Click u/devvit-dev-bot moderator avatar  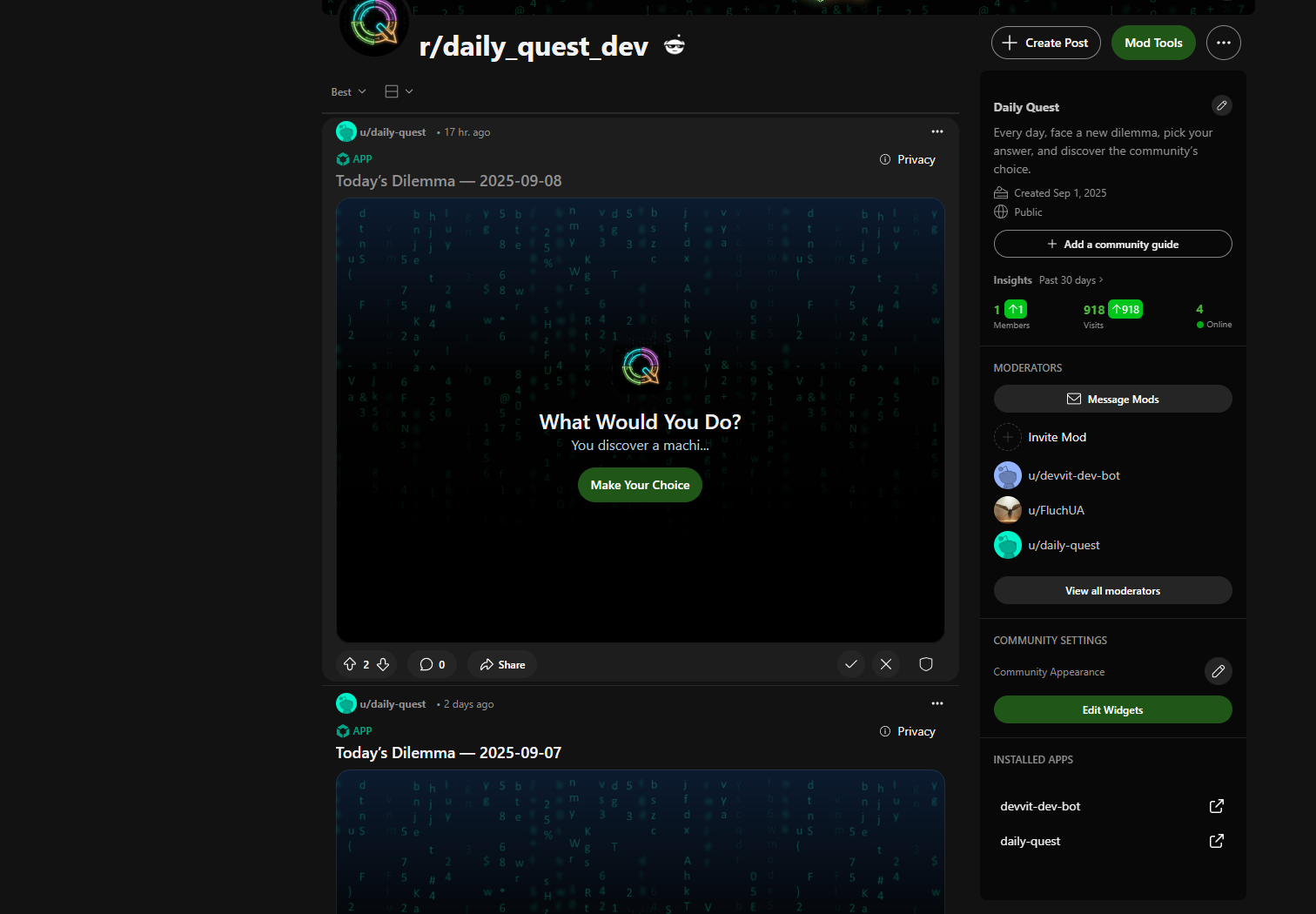pyautogui.click(x=1007, y=475)
